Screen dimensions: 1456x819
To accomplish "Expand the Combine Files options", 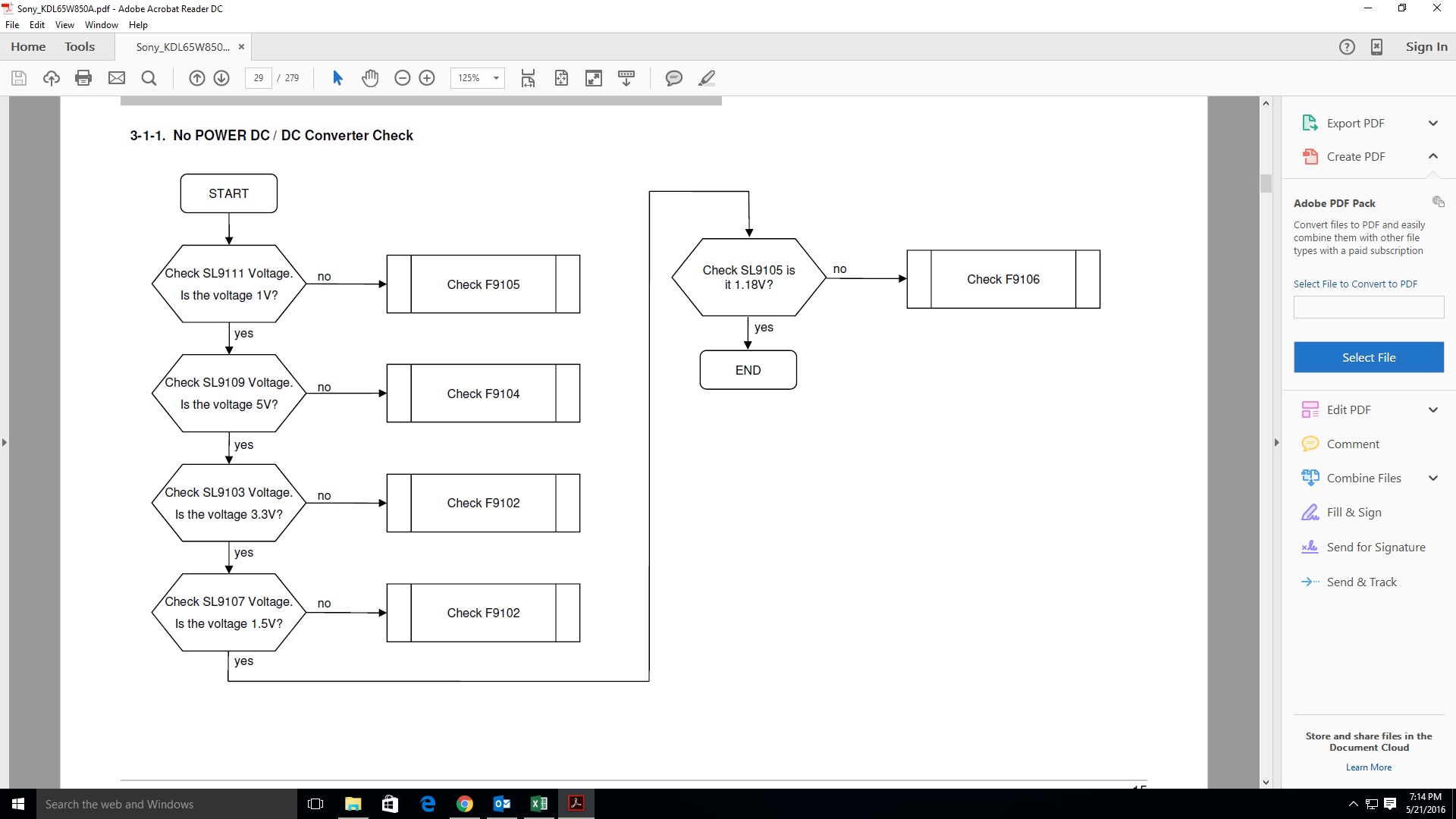I will [1432, 479].
